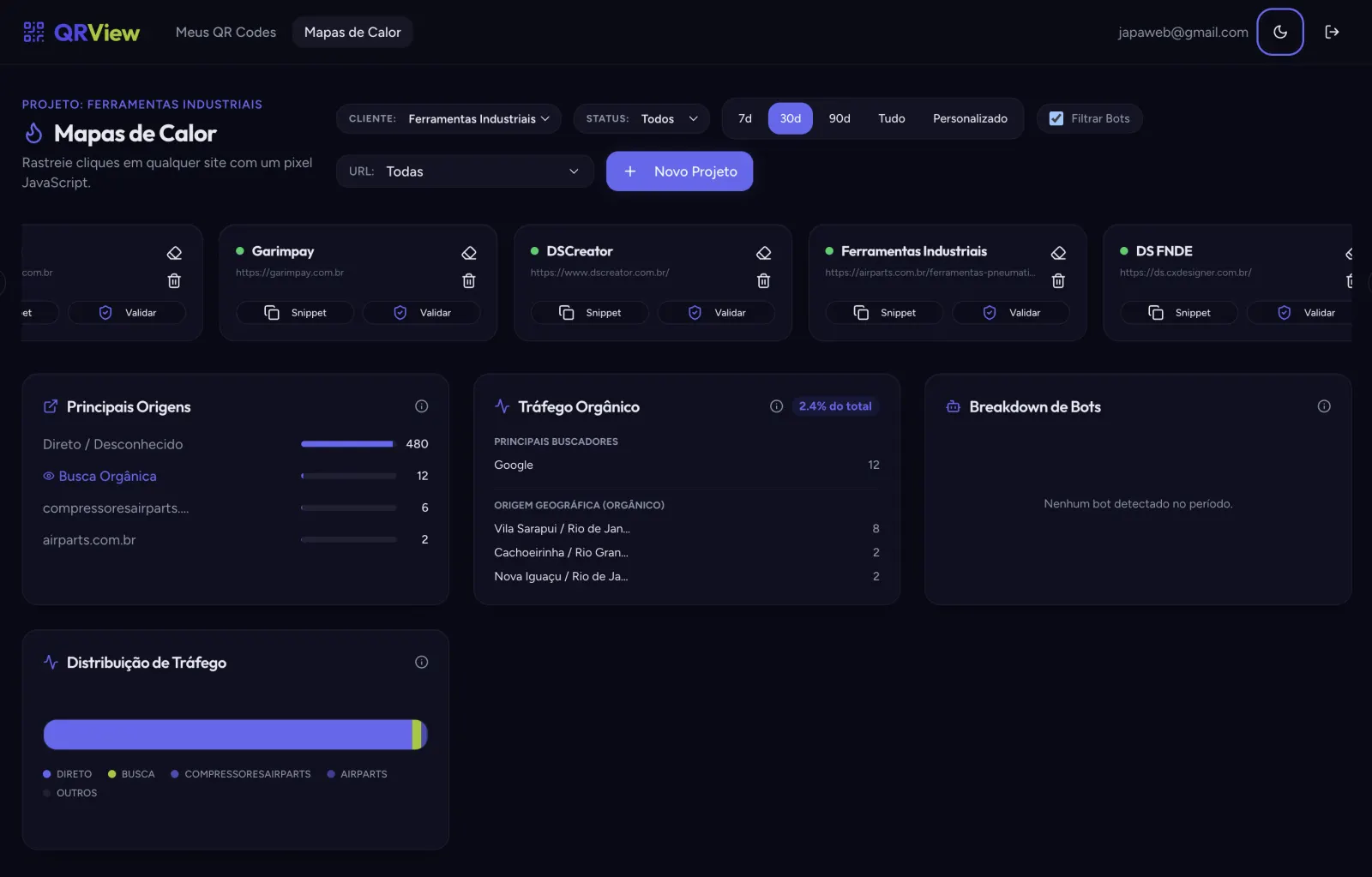Click Validar on DSCreator card

[x=717, y=313]
